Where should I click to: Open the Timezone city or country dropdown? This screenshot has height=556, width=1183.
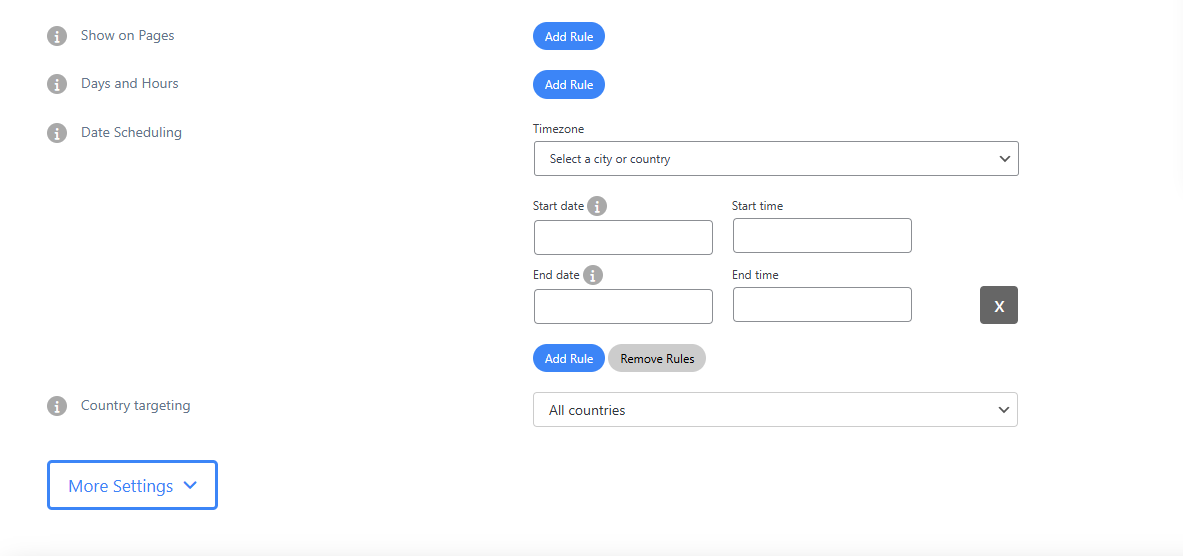pyautogui.click(x=775, y=159)
